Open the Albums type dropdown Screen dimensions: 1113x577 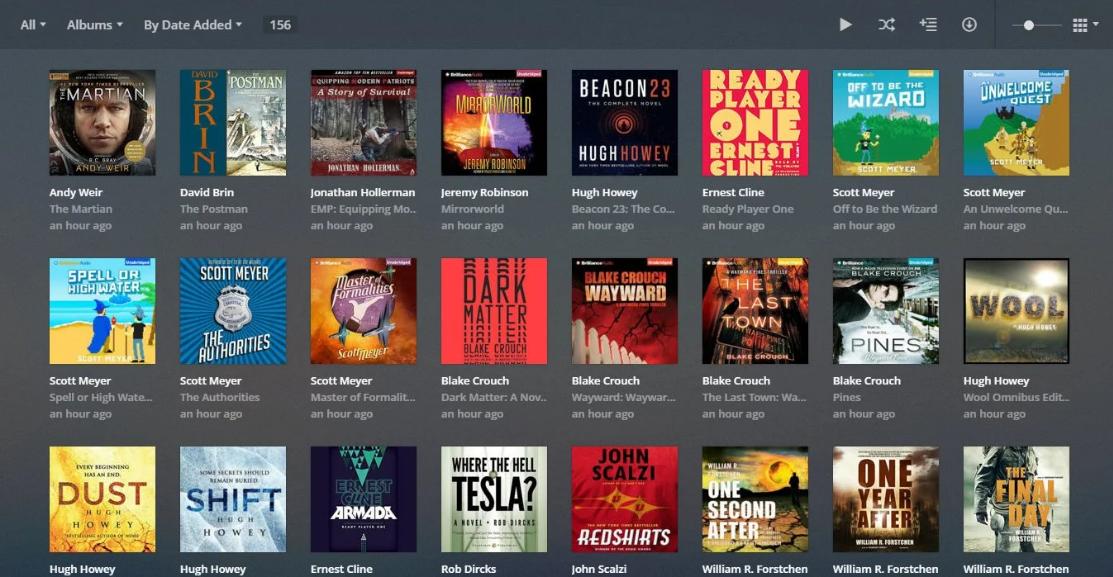94,25
